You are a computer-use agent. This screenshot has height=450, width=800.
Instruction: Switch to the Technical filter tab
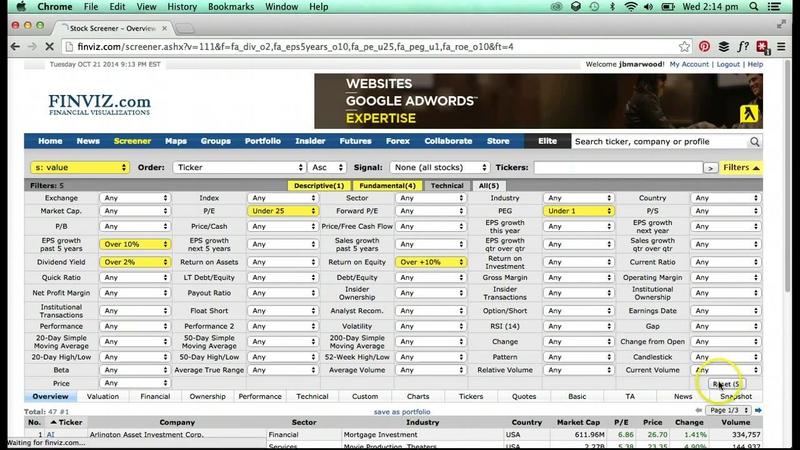point(447,186)
